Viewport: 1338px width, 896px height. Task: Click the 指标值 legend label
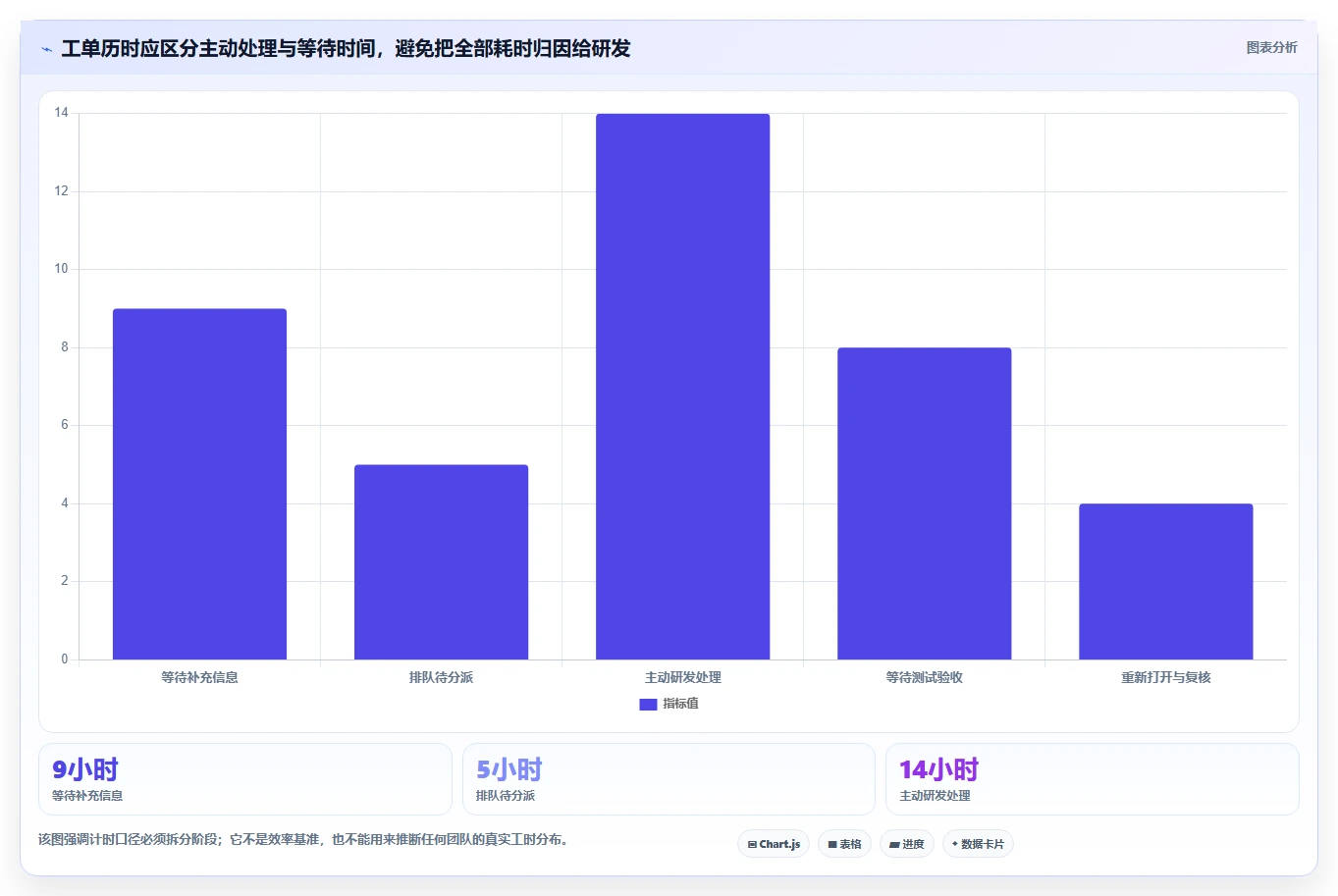point(680,704)
